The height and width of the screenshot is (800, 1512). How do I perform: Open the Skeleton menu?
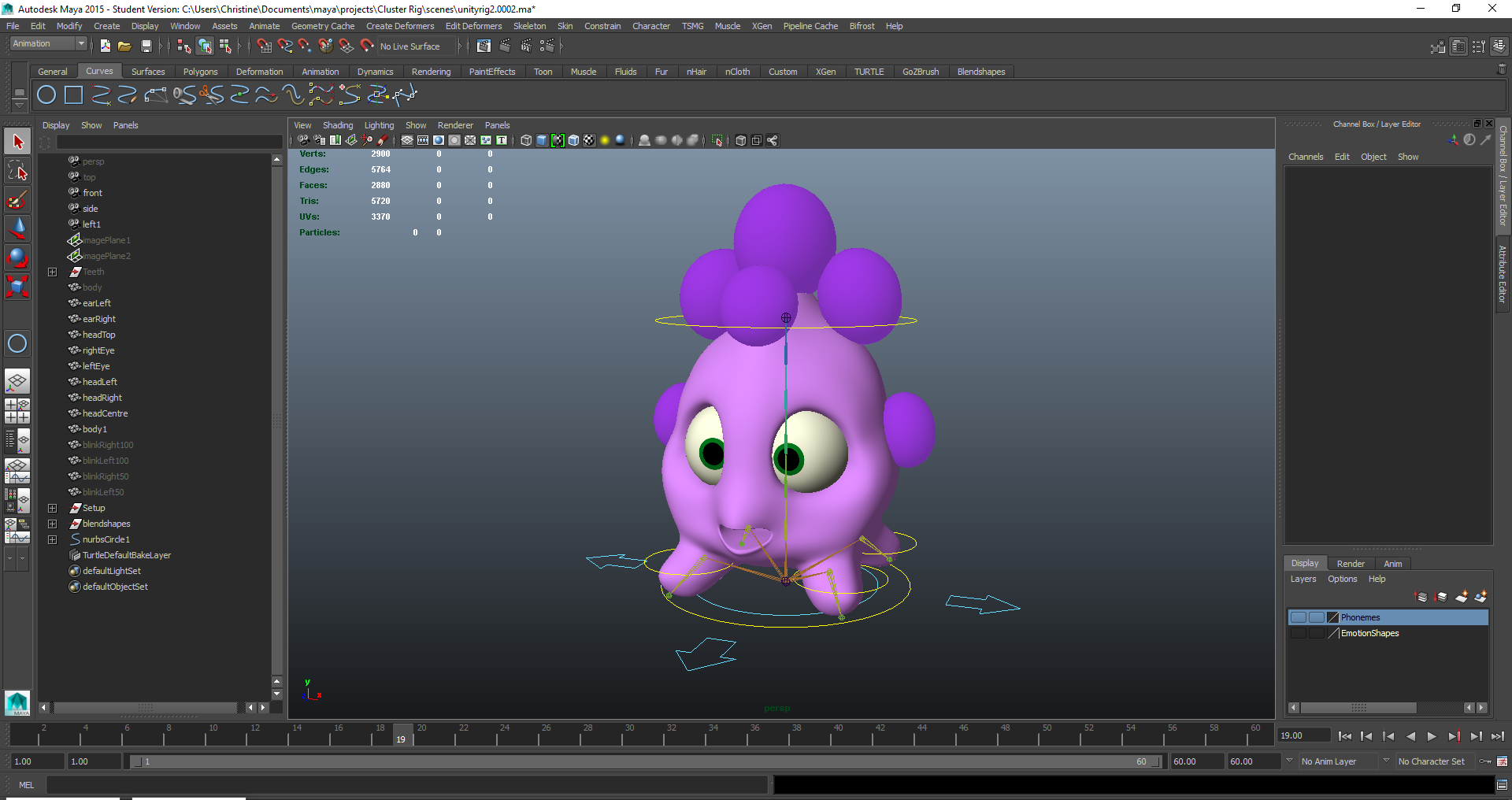coord(529,26)
